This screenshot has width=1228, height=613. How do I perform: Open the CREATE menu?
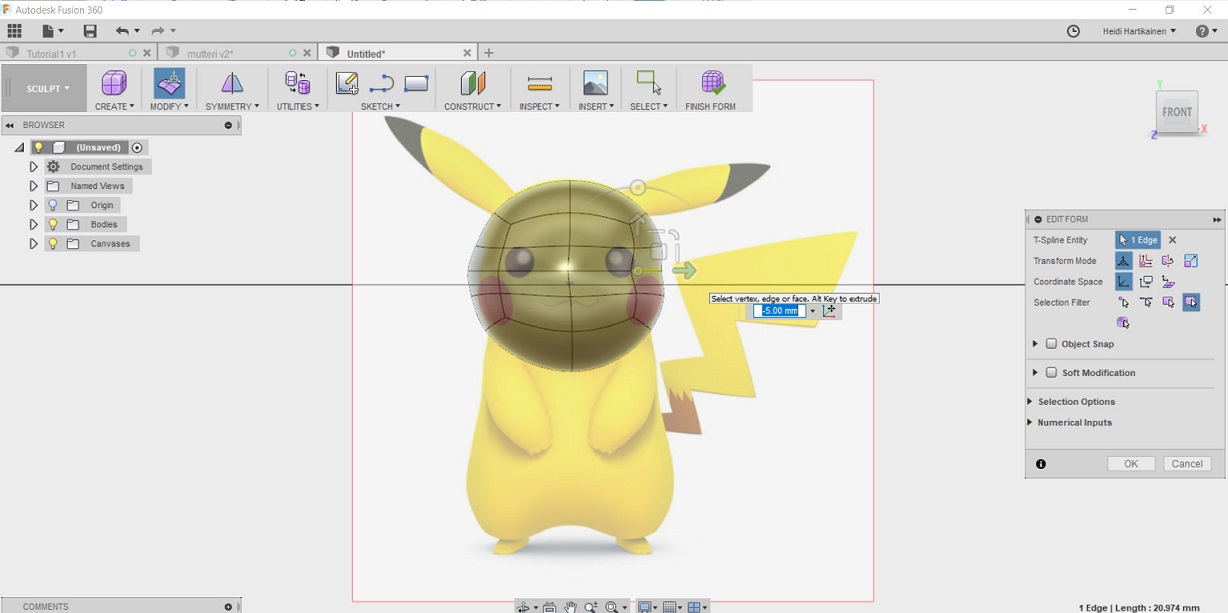[114, 106]
